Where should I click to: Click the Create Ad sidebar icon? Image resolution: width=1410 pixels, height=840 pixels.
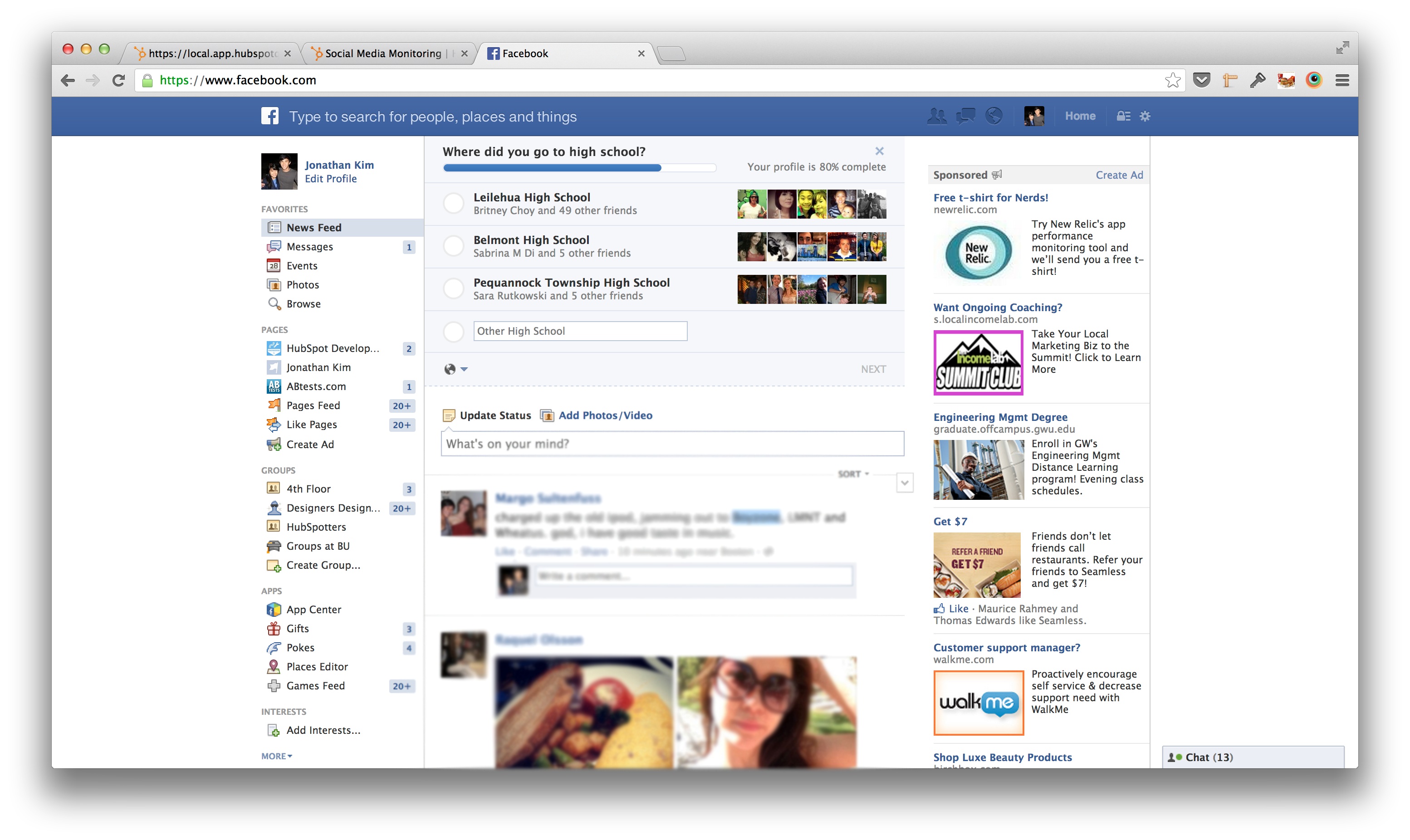coord(274,444)
